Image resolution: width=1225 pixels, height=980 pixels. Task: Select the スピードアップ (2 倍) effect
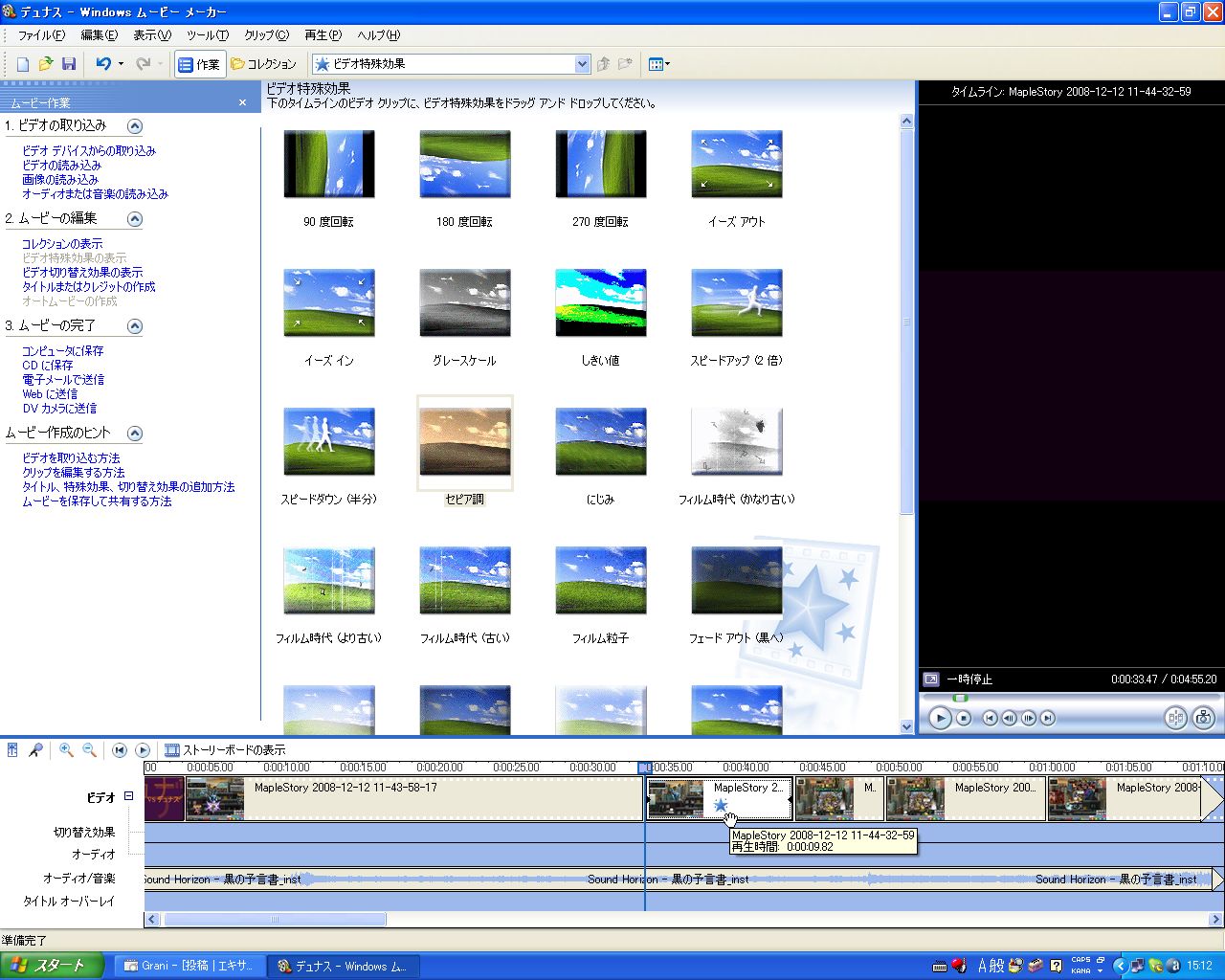point(737,303)
